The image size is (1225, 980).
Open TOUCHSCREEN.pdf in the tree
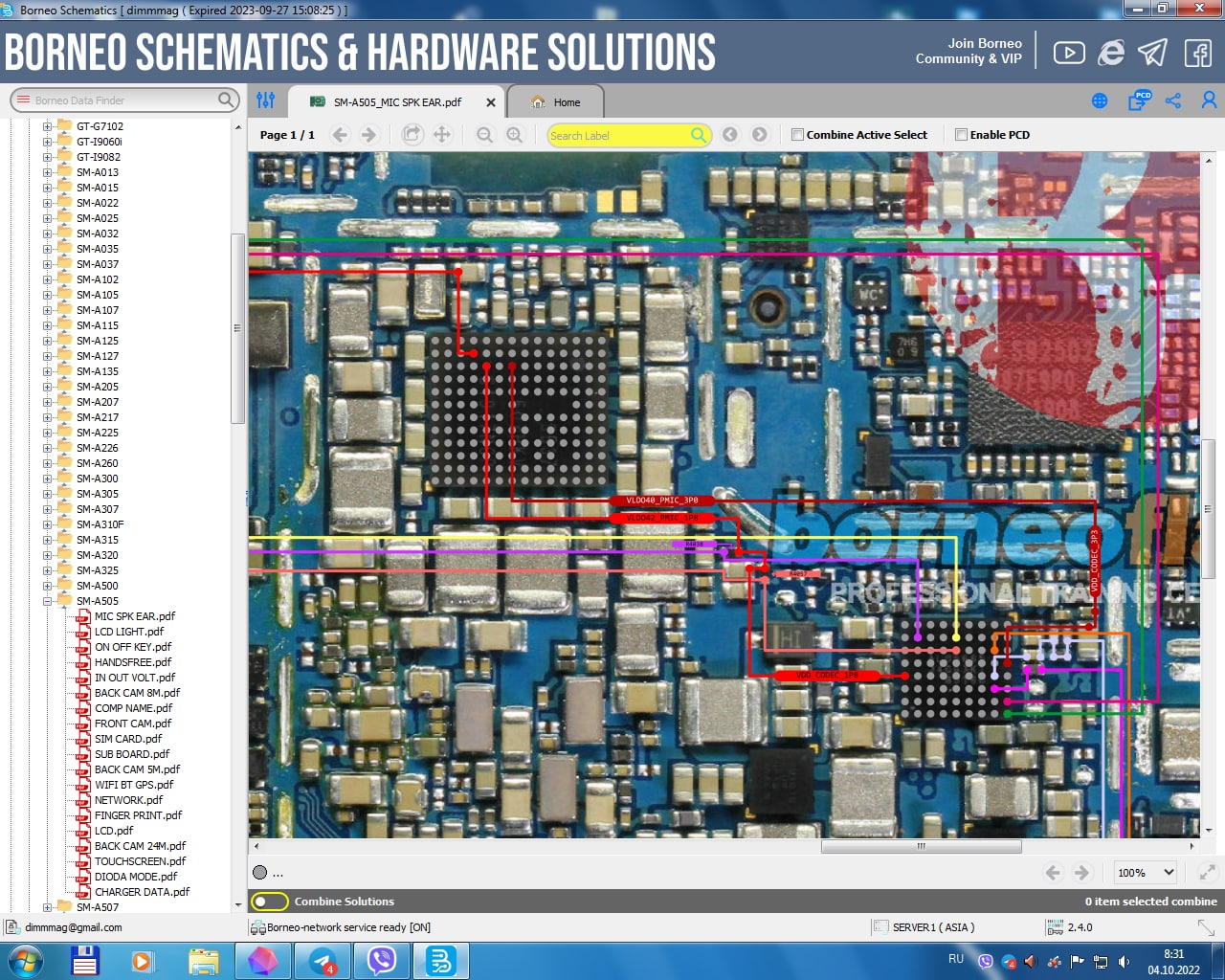(x=140, y=861)
